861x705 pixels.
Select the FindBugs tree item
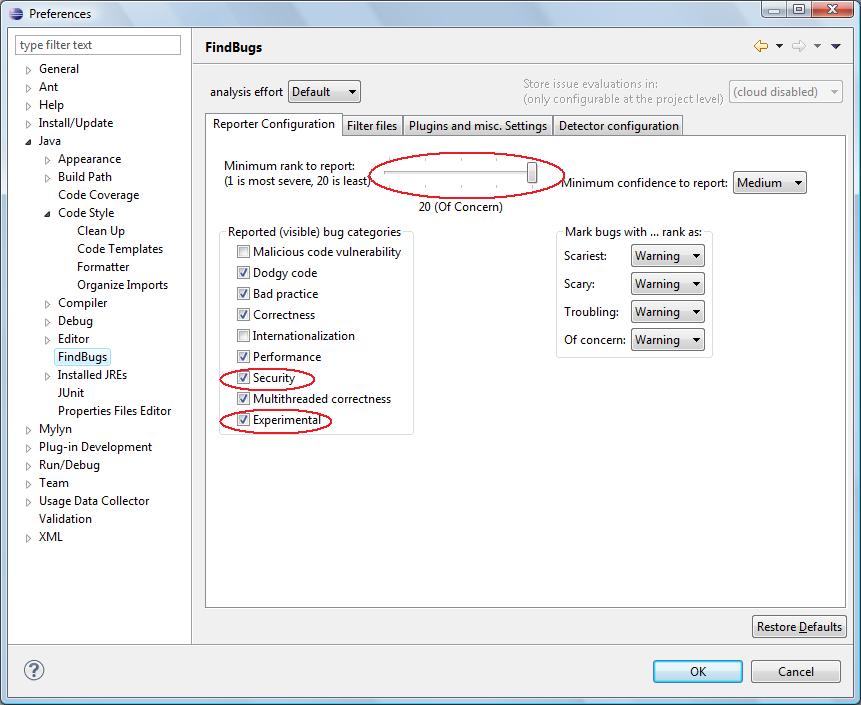82,357
